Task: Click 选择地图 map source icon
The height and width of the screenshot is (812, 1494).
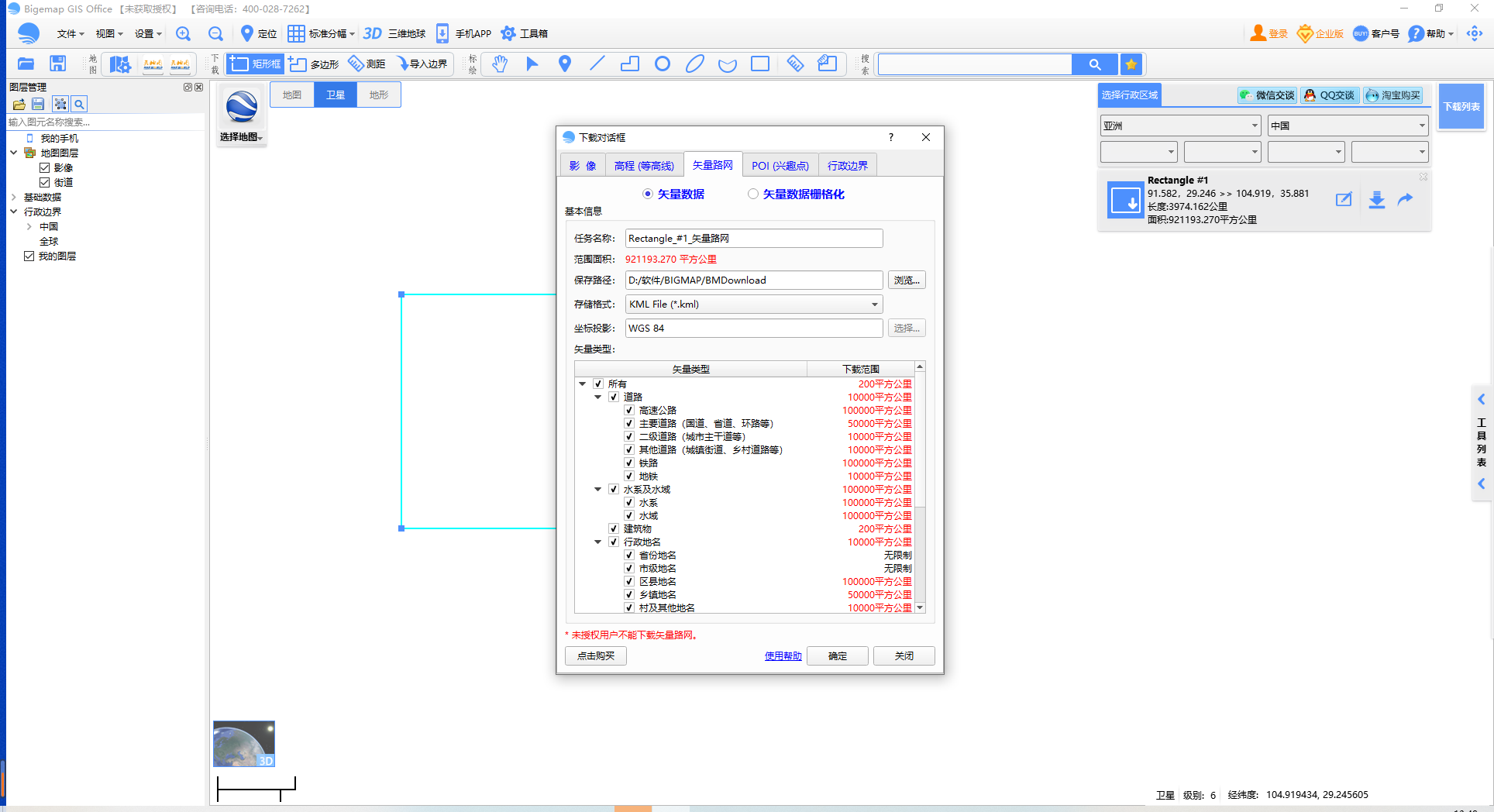Action: [x=242, y=115]
